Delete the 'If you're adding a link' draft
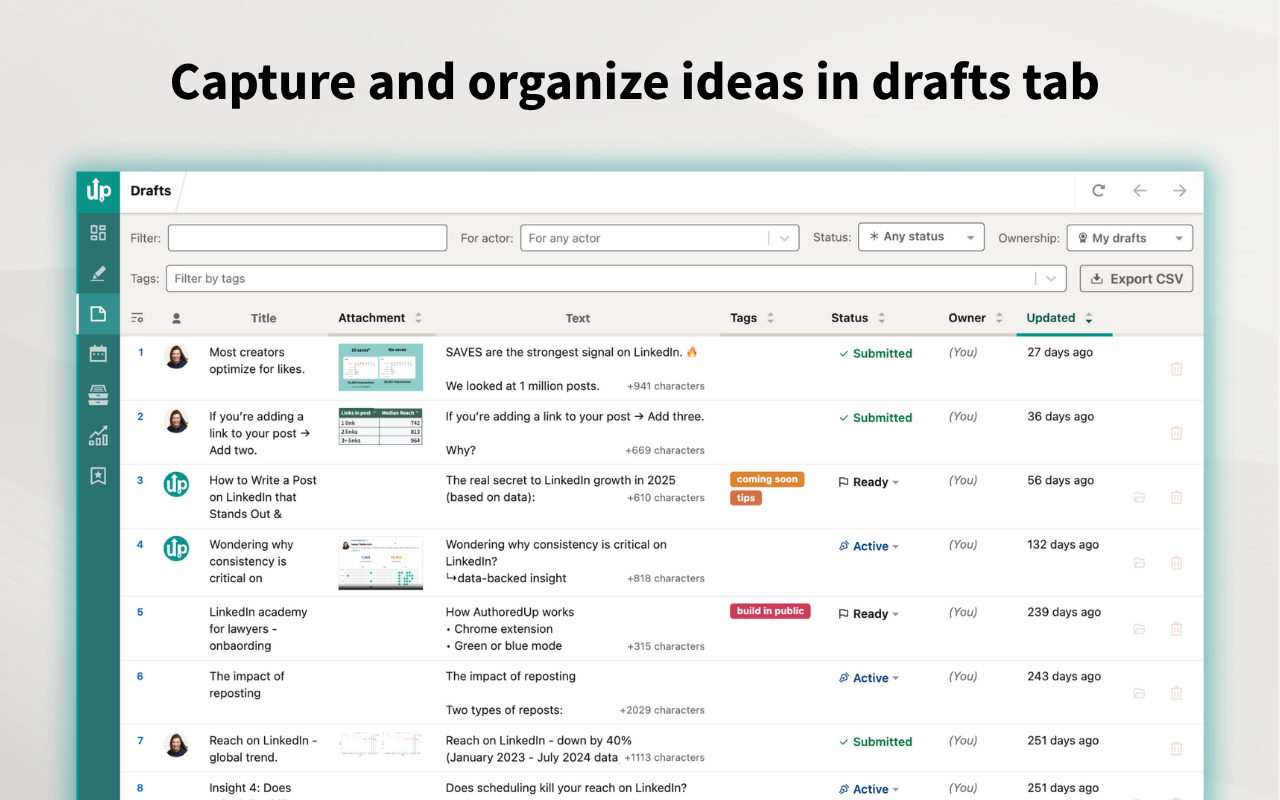Image resolution: width=1280 pixels, height=800 pixels. (1176, 433)
